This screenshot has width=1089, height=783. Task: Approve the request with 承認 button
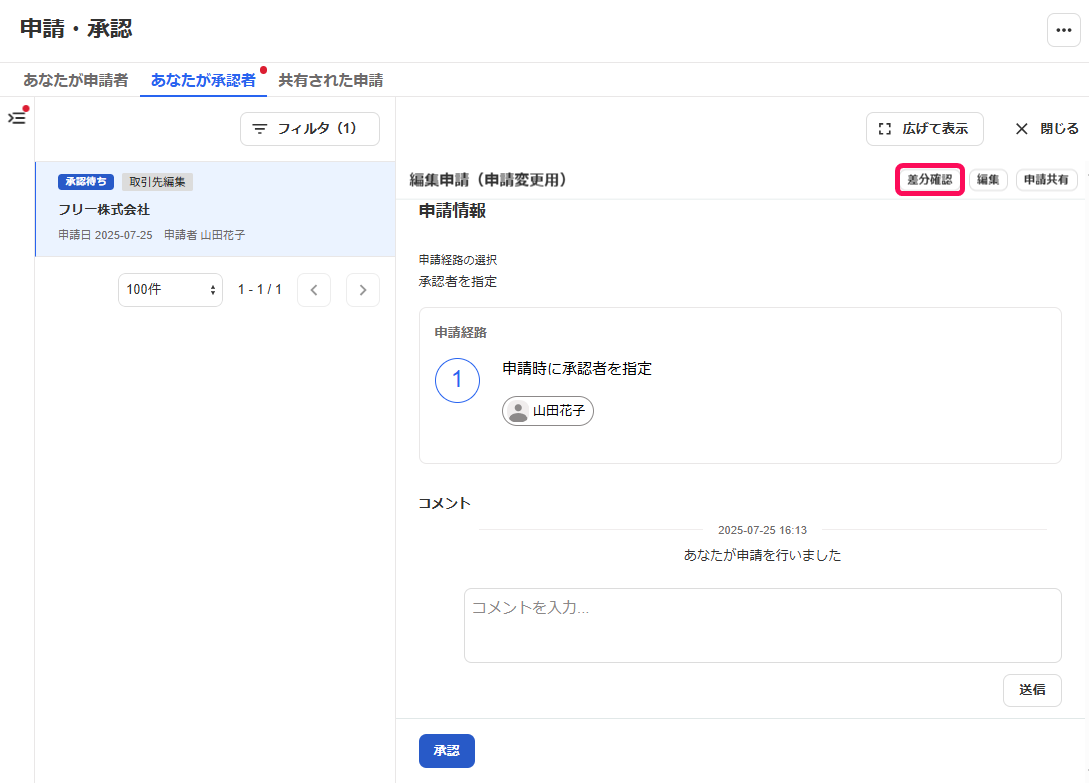tap(447, 751)
